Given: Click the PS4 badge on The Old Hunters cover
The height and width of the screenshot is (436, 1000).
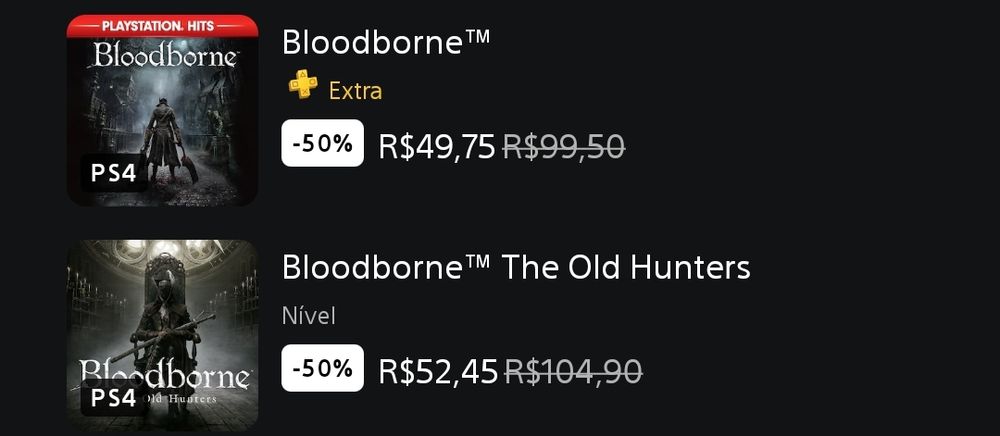Looking at the screenshot, I should tap(113, 397).
